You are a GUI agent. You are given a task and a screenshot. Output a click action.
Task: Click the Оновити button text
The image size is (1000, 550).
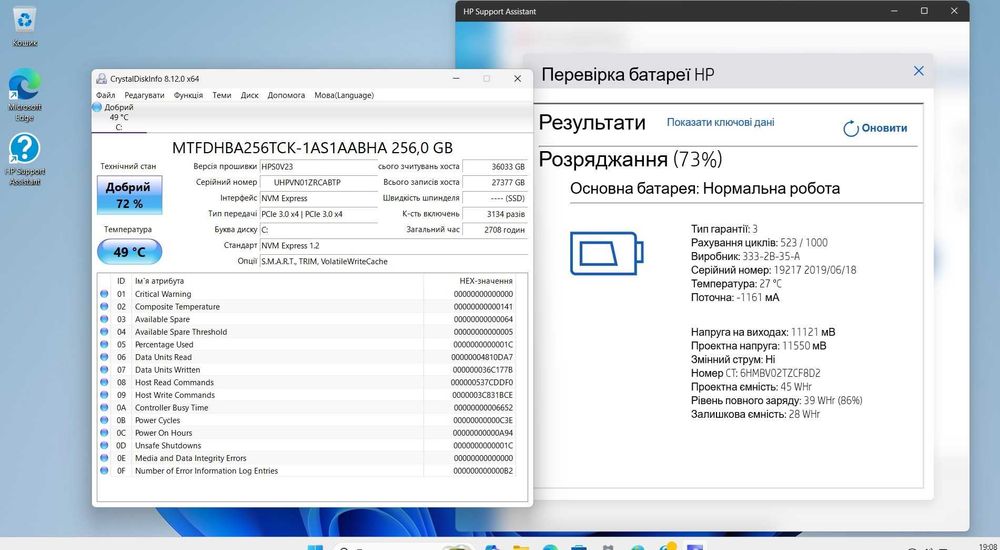pos(884,128)
